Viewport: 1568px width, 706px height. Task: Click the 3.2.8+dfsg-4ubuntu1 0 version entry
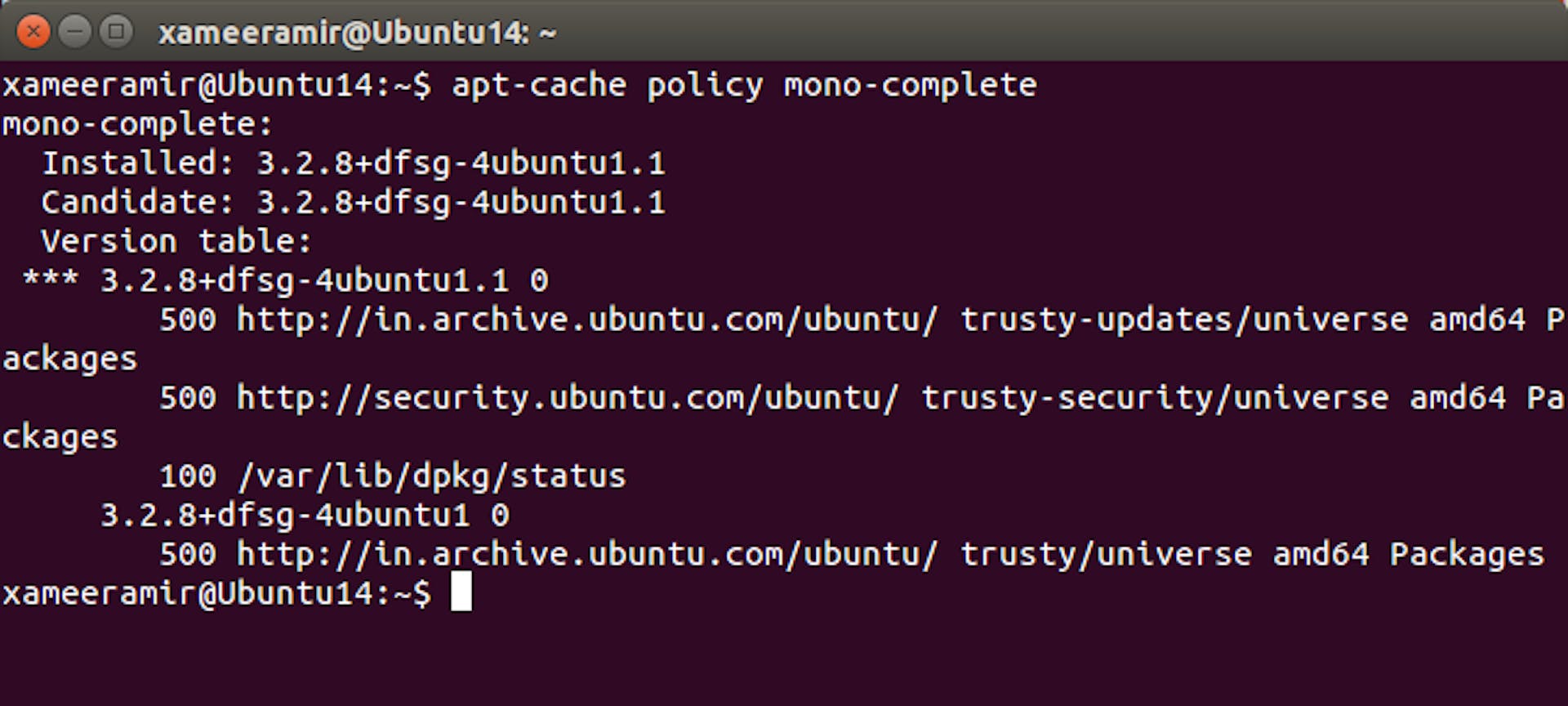[x=305, y=516]
